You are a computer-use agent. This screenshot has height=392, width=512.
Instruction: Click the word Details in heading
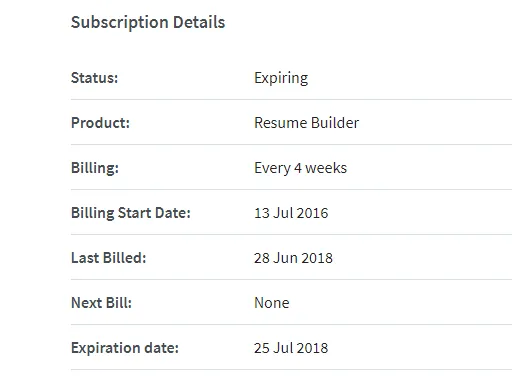(x=199, y=22)
